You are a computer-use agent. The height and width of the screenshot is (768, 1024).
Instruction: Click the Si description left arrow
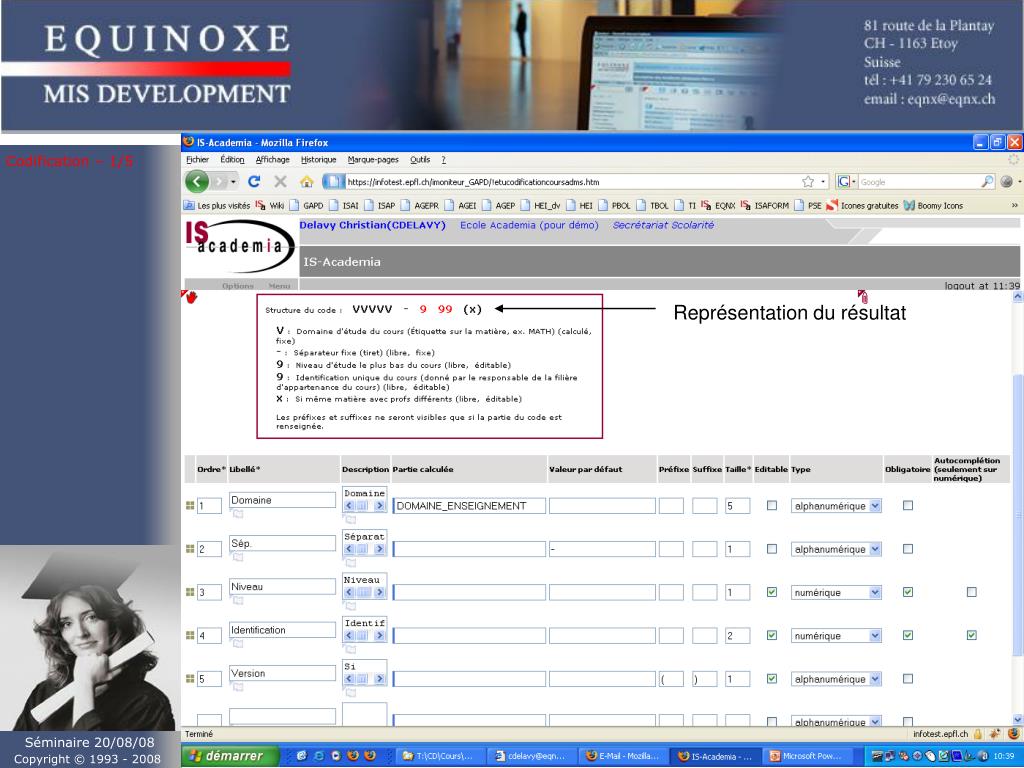pyautogui.click(x=349, y=679)
